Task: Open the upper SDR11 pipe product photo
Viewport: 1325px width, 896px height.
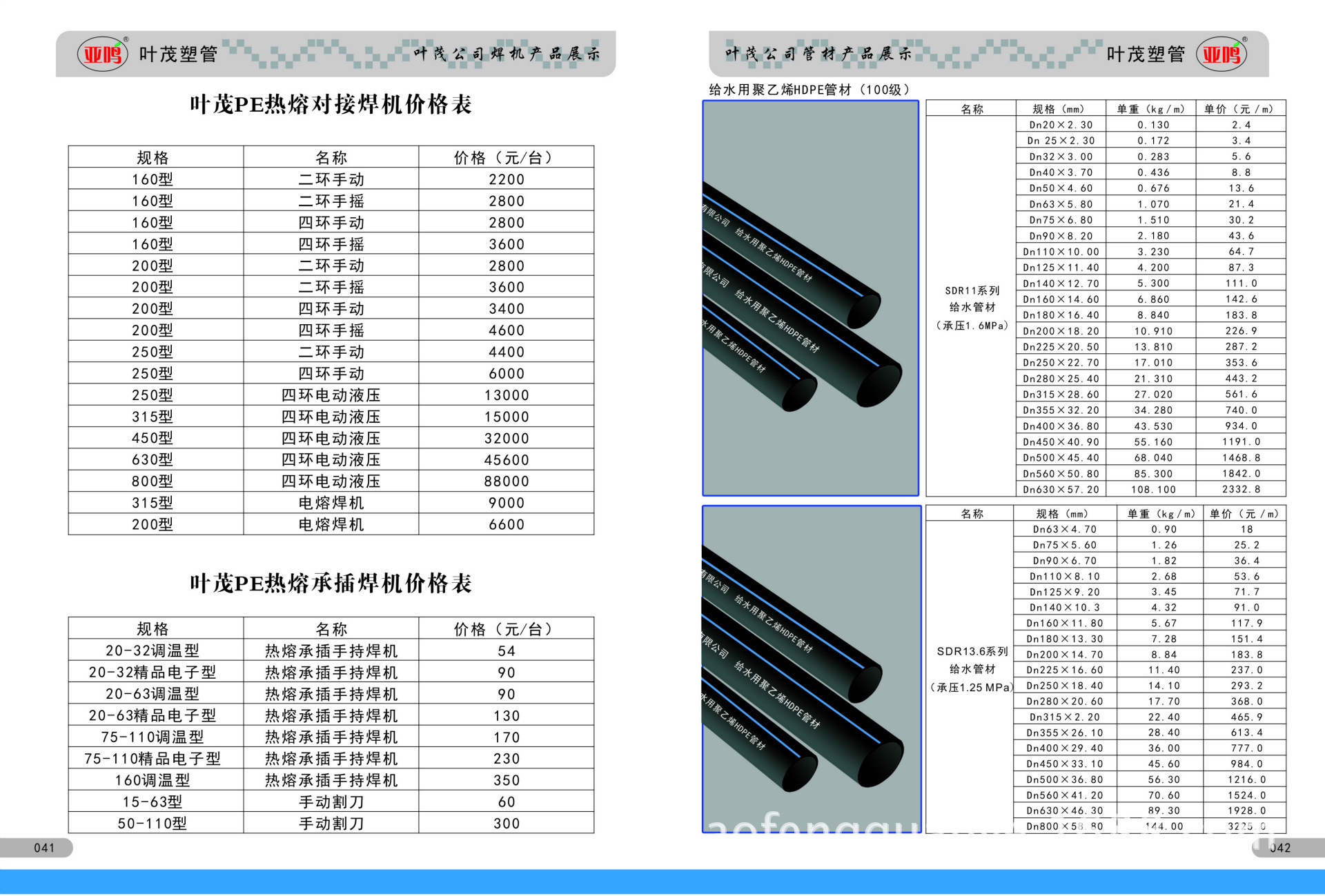Action: (810, 298)
